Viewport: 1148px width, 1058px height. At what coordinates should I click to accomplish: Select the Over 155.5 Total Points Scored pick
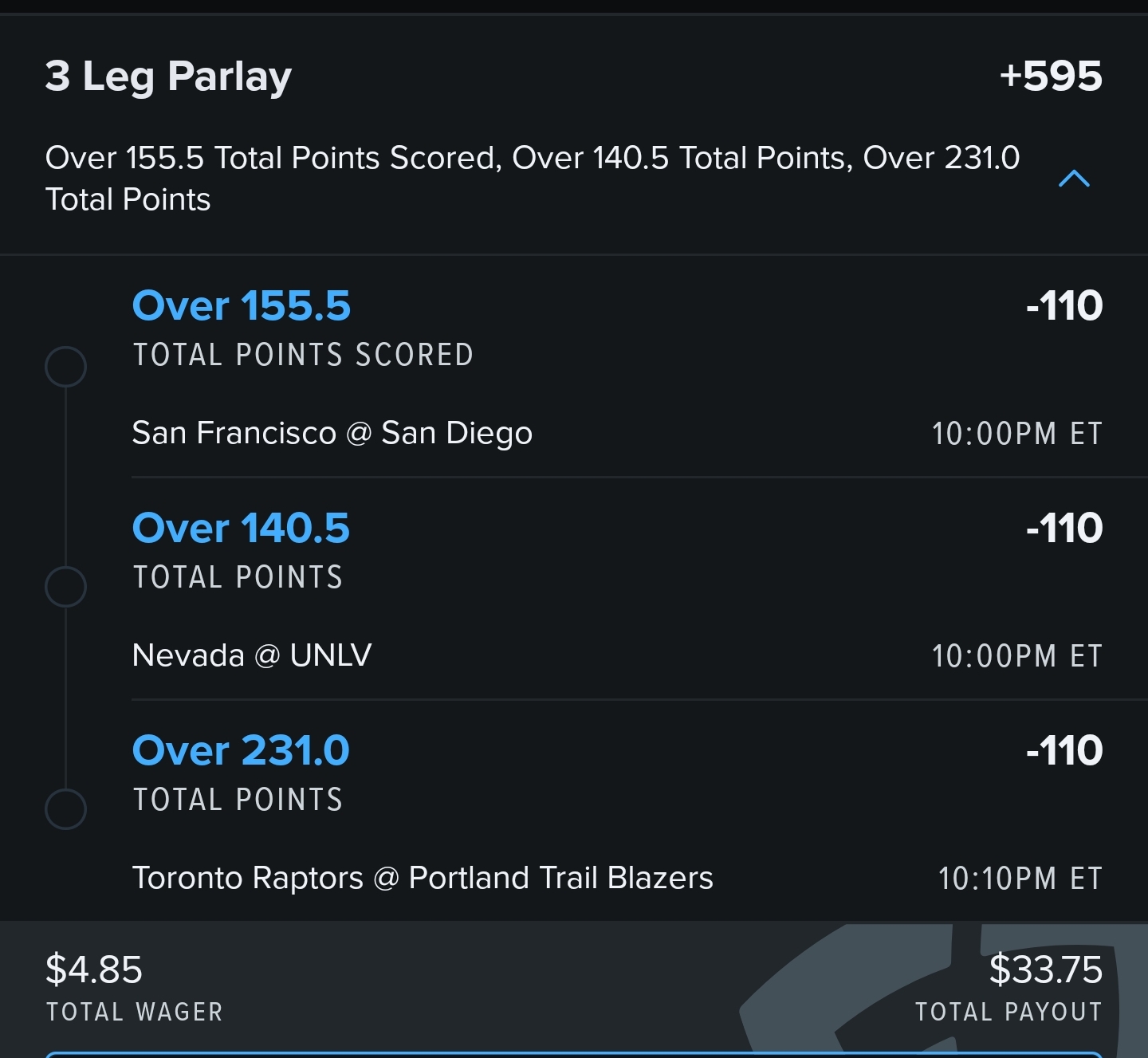241,305
